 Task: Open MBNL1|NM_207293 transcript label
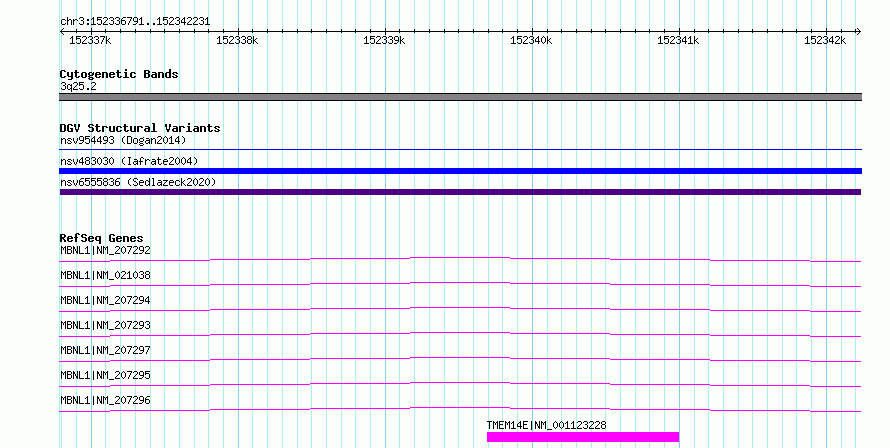tap(106, 325)
